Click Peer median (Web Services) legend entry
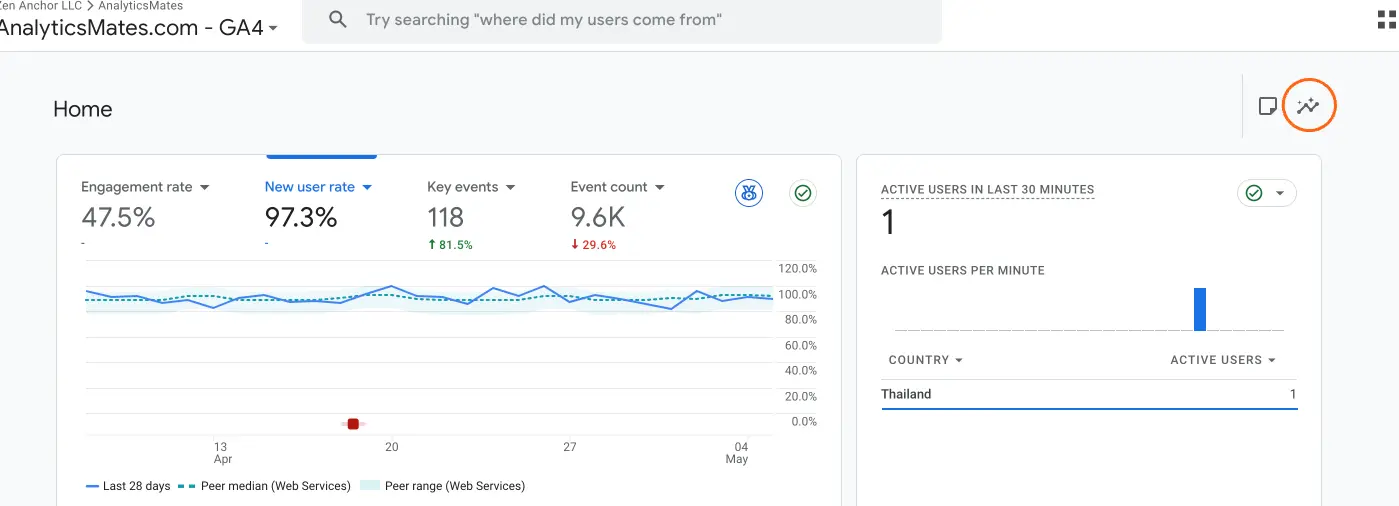This screenshot has height=506, width=1399. pyautogui.click(x=264, y=486)
